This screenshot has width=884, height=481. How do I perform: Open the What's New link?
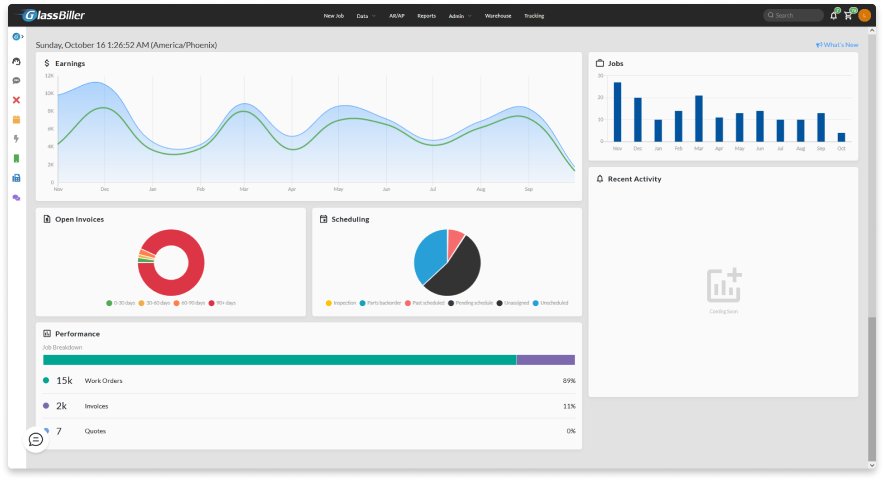[x=837, y=45]
